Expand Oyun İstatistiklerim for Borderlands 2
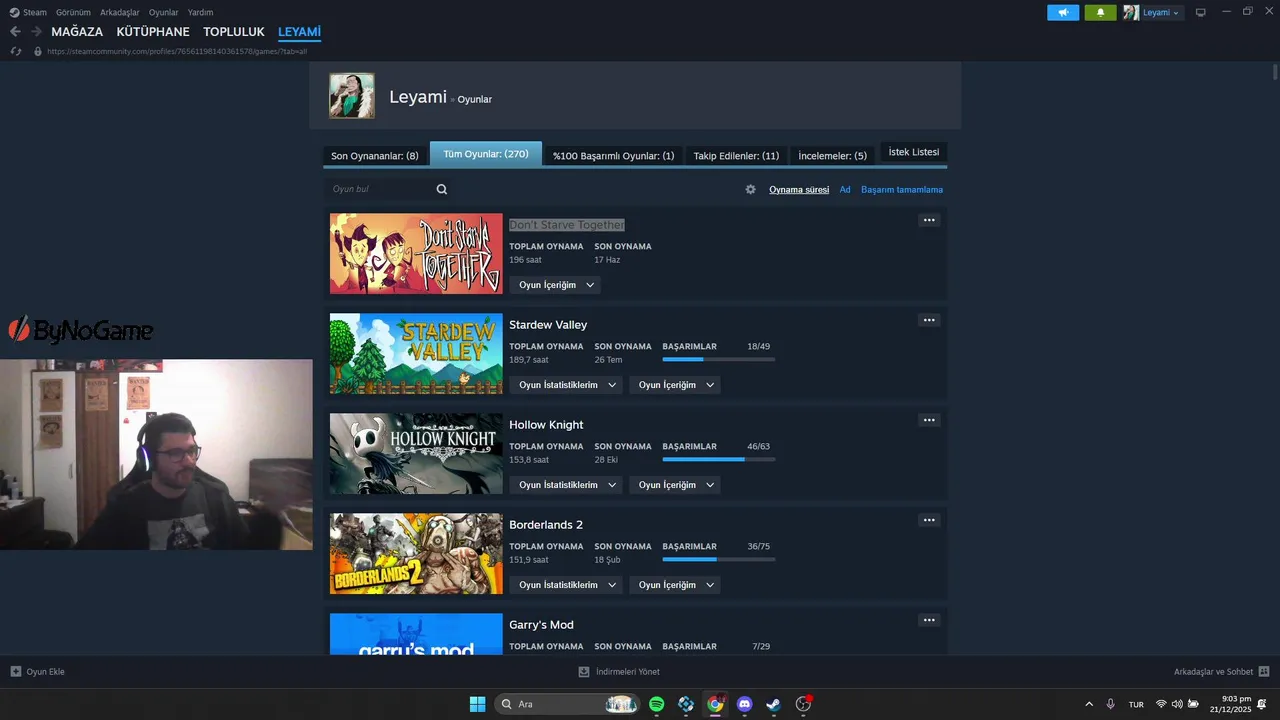This screenshot has height=720, width=1280. (565, 585)
